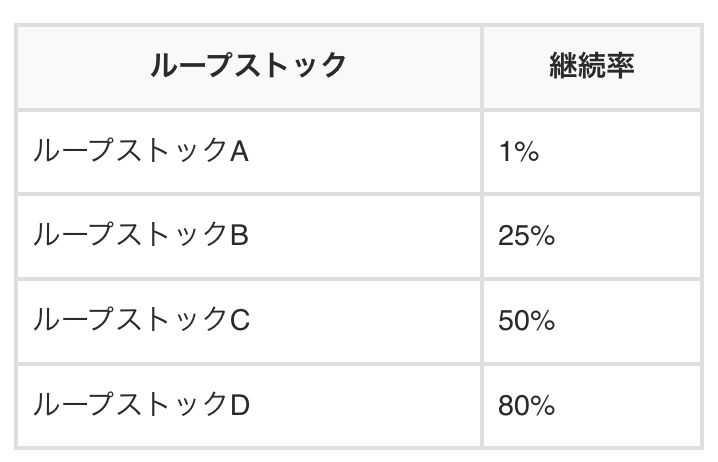Viewport: 718px width, 462px height.
Task: Select the ループストックA name cell
Action: 141,151
